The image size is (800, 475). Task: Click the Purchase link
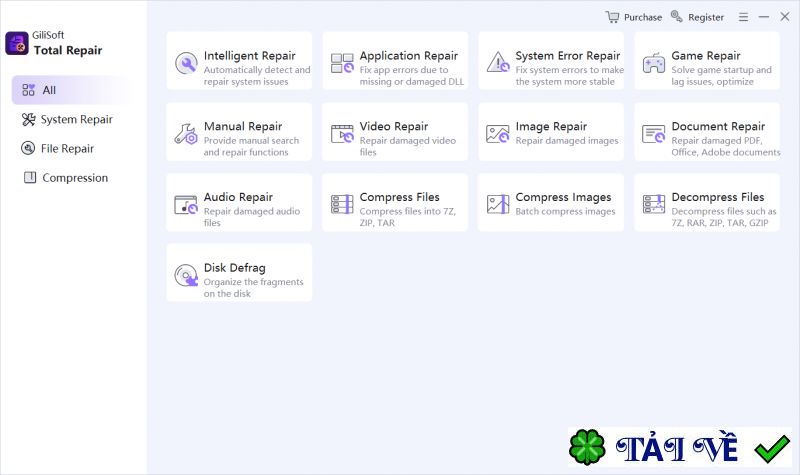(x=643, y=17)
